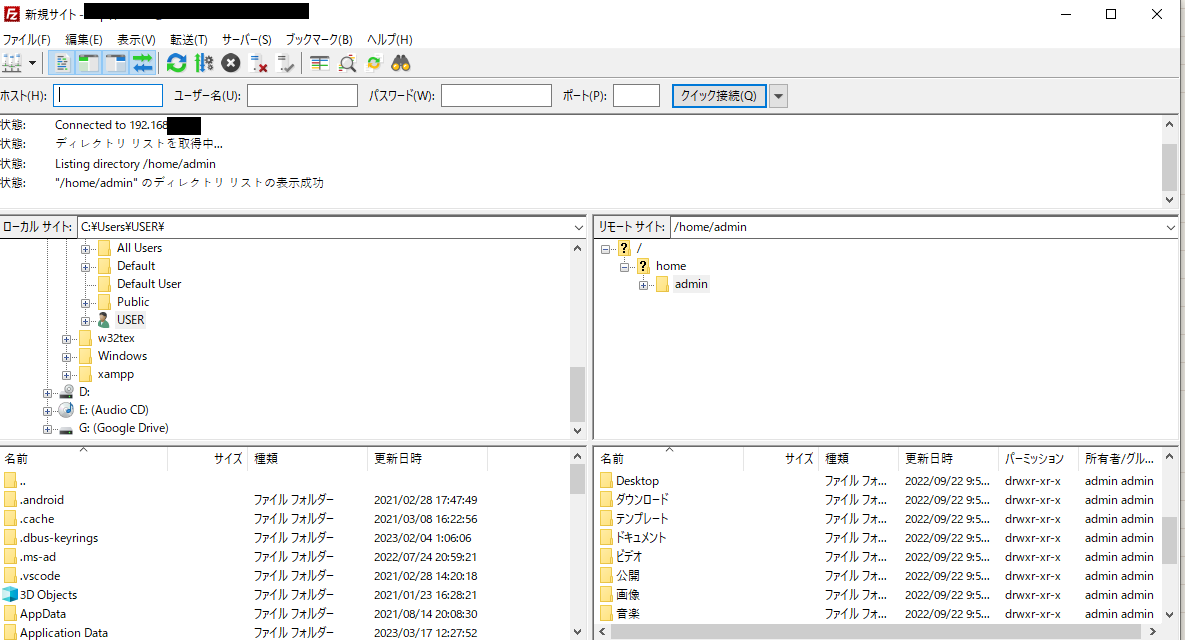
Task: Open the directory listing filters dialog icon
Action: point(320,63)
